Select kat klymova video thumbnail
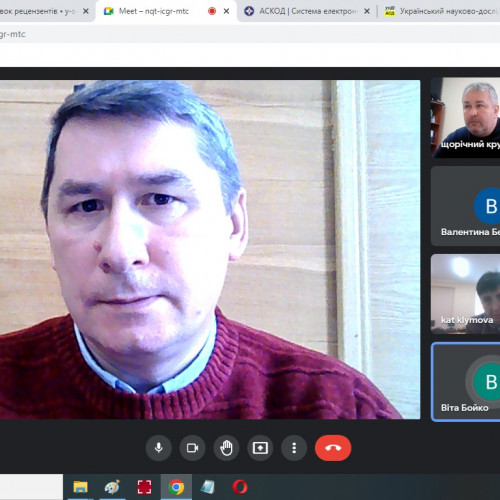The image size is (500, 500). 466,294
